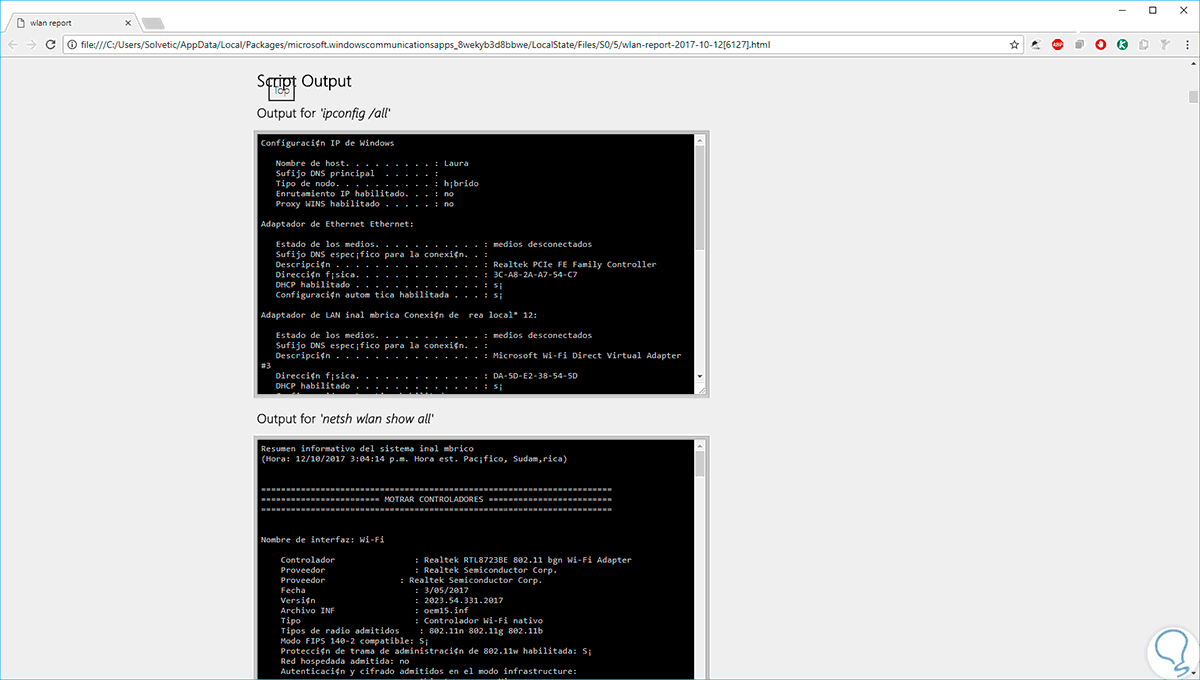Close the wlan report tab
The width and height of the screenshot is (1200, 680).
click(127, 22)
